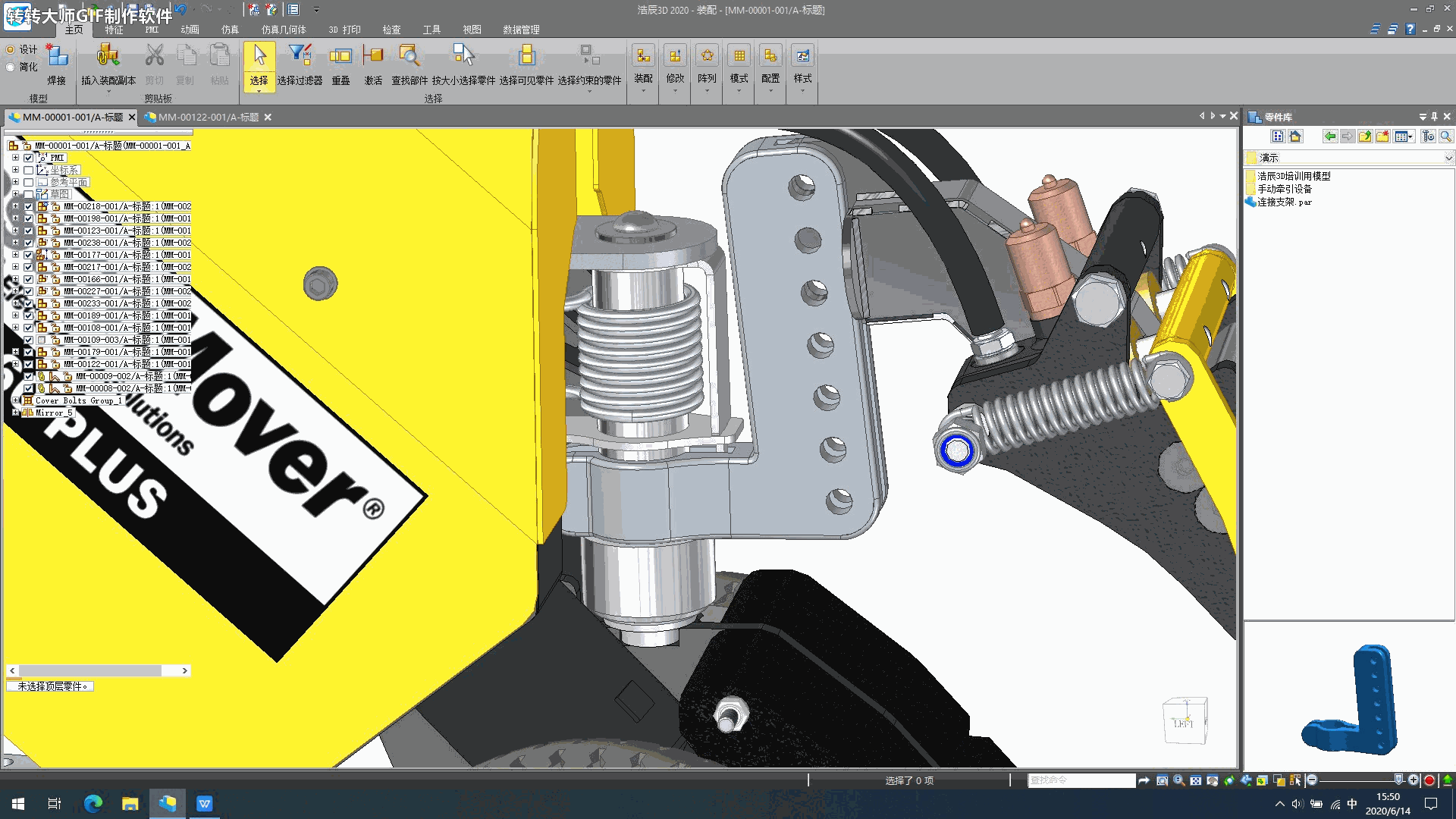This screenshot has height=819, width=1456.
Task: Click the 查找命令 search field
Action: [x=1081, y=780]
